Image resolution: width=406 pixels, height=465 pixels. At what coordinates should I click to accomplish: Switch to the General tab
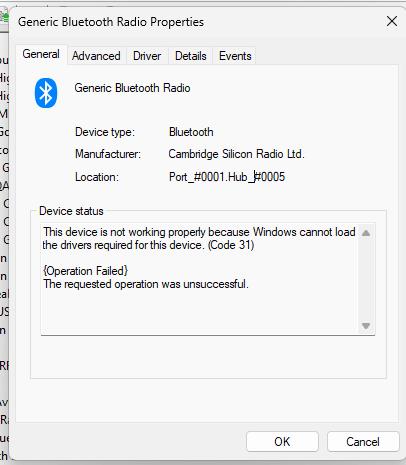click(41, 54)
